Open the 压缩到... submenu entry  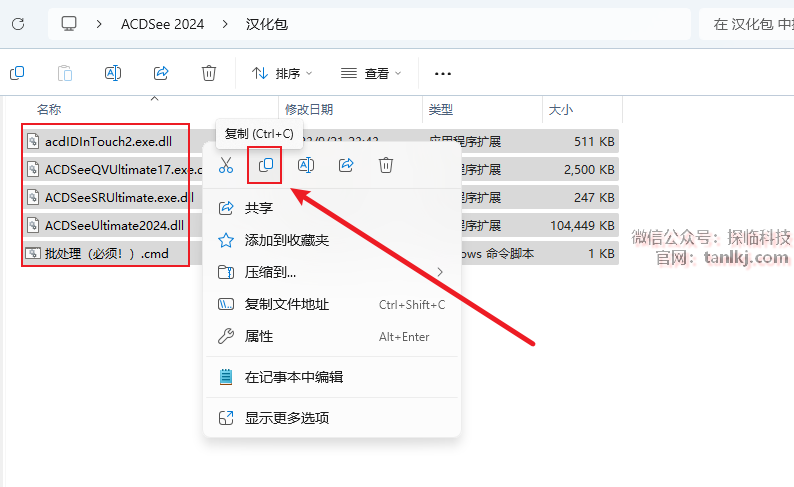[x=332, y=272]
